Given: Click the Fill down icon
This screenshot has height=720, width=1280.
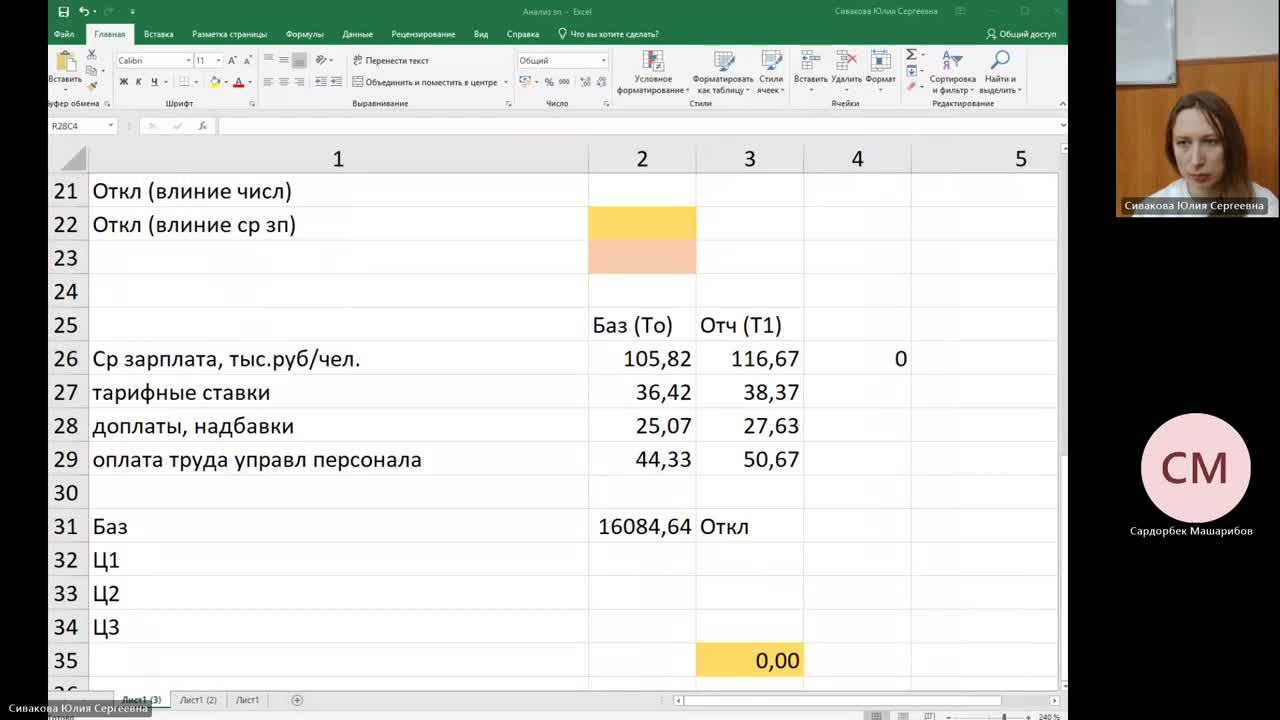Looking at the screenshot, I should pos(911,71).
